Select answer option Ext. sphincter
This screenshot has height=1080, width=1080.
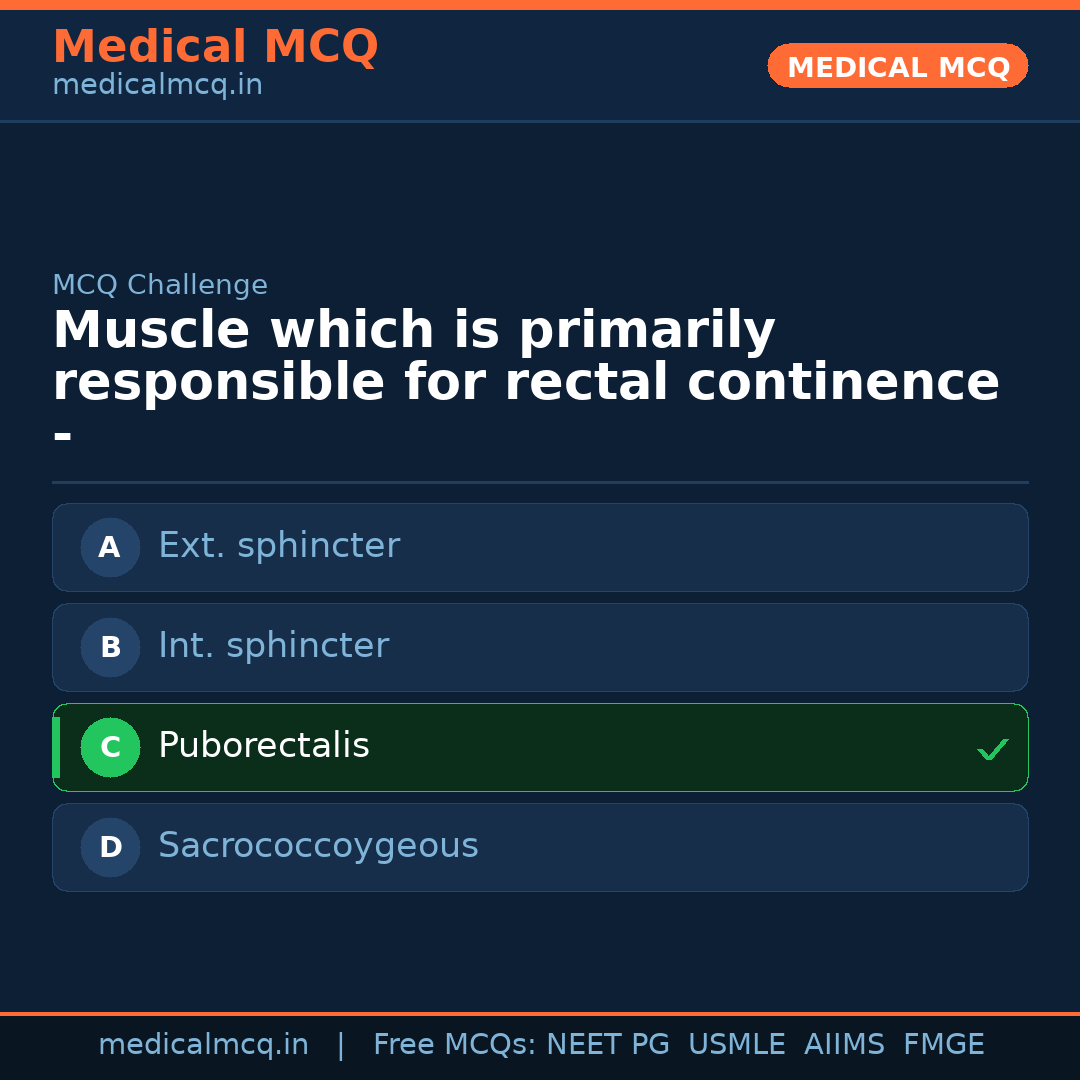[x=540, y=547]
